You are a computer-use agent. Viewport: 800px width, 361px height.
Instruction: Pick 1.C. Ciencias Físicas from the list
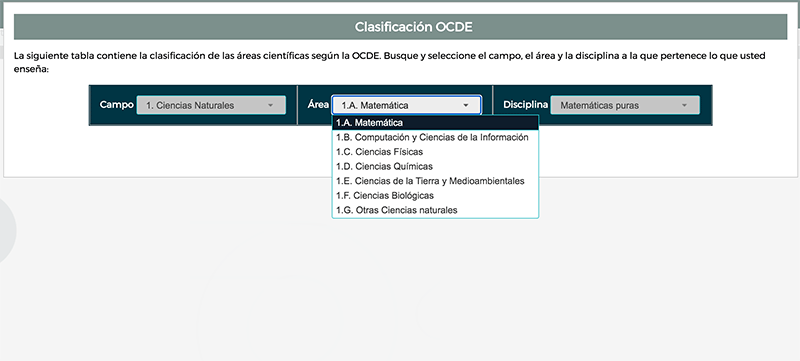point(435,151)
